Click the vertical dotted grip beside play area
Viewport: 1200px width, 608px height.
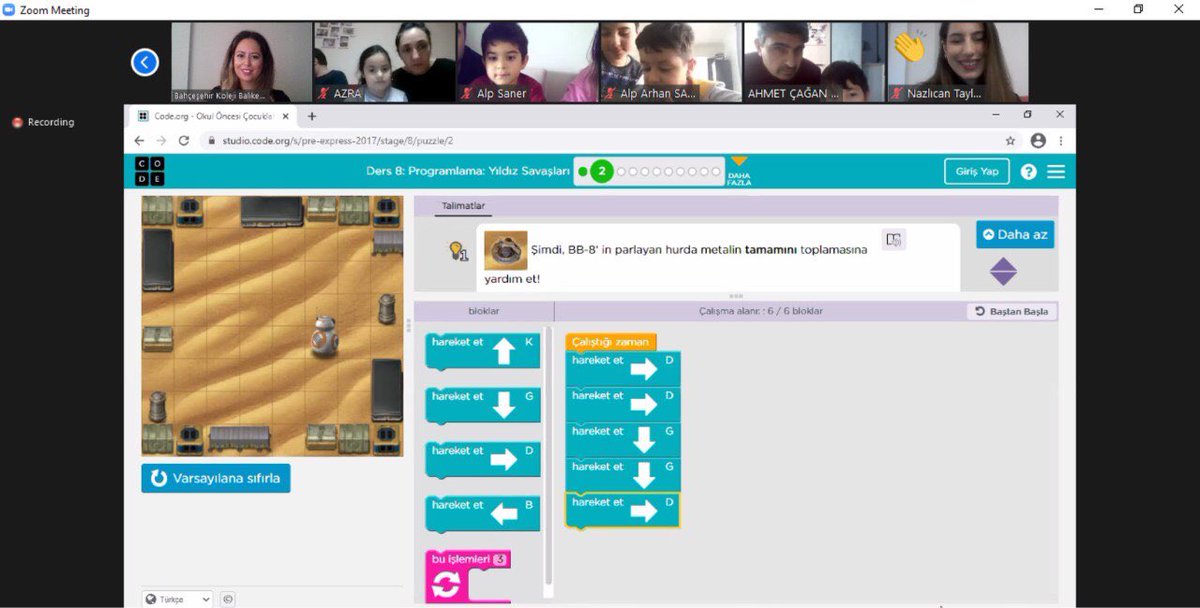(408, 326)
